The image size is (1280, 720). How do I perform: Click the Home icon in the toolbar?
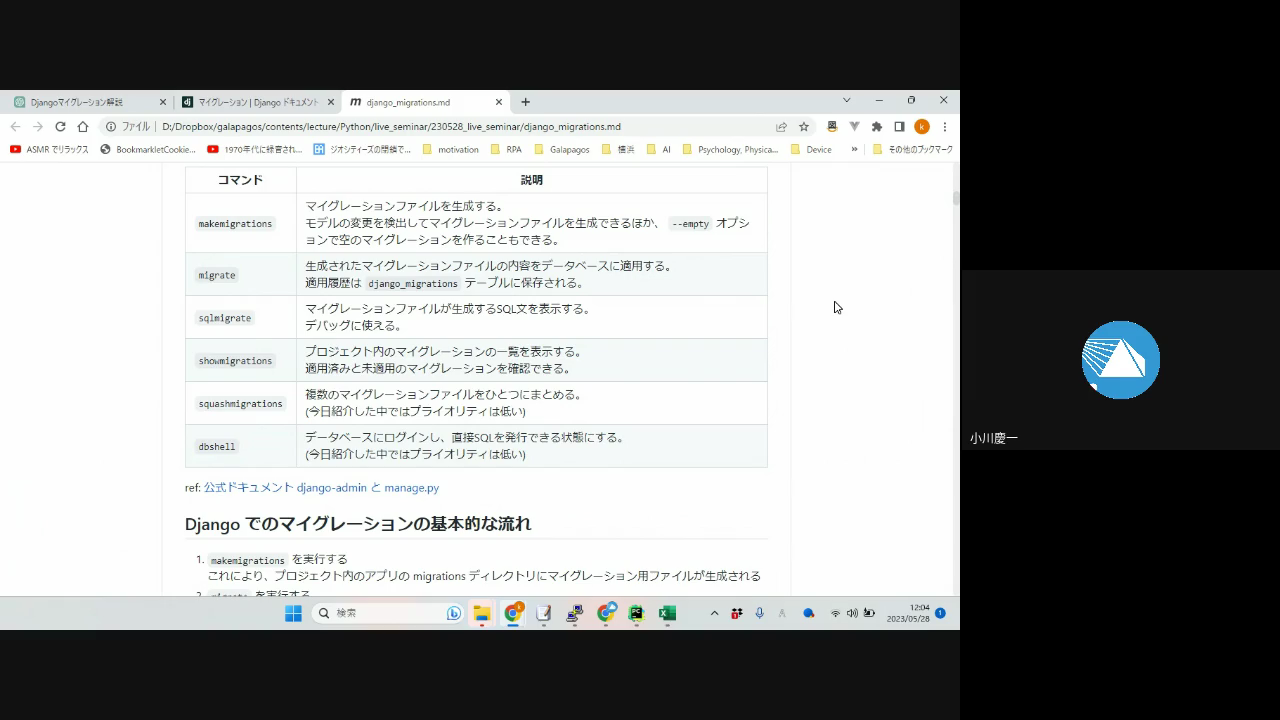tap(83, 127)
